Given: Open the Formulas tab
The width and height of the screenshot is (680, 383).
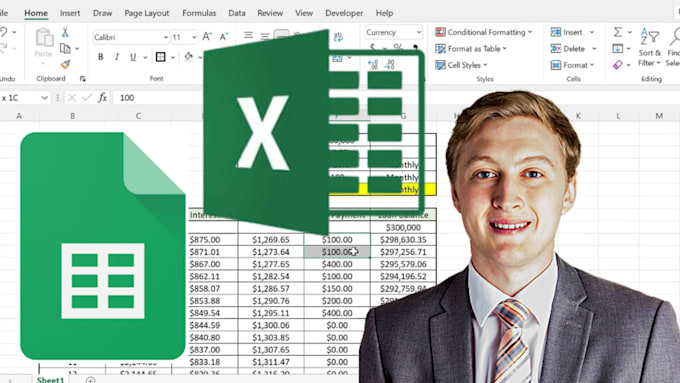Looking at the screenshot, I should [x=199, y=13].
